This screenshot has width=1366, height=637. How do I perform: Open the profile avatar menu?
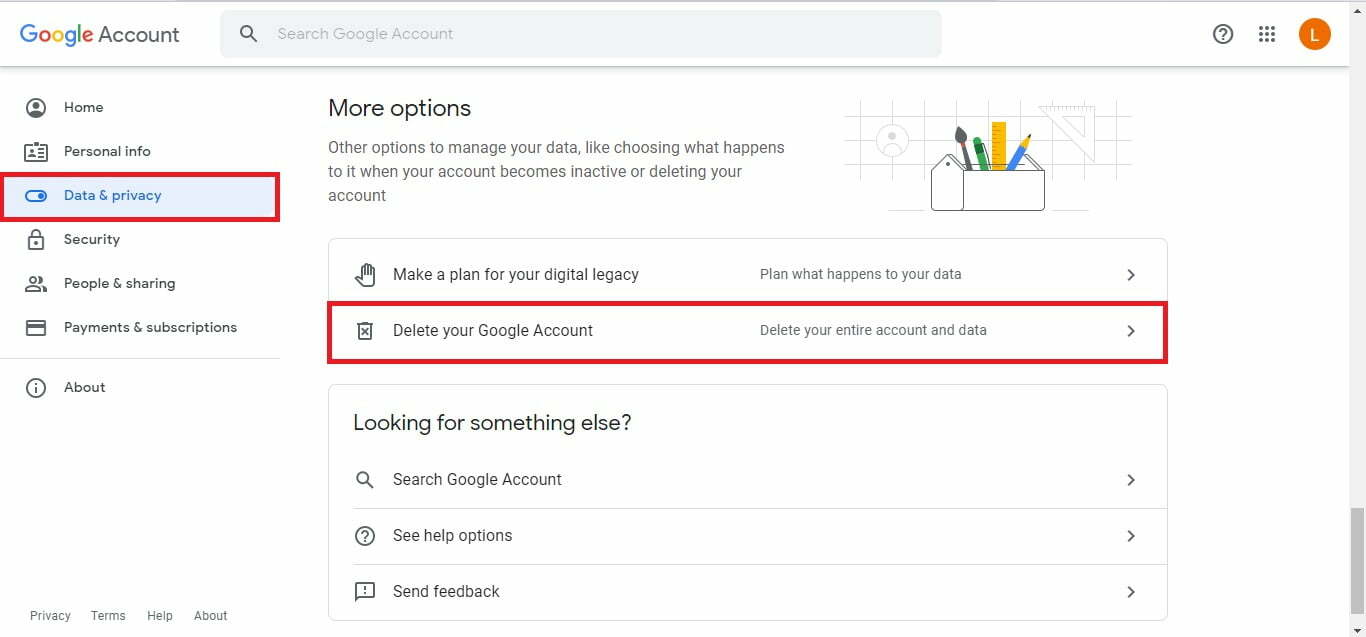pyautogui.click(x=1314, y=33)
